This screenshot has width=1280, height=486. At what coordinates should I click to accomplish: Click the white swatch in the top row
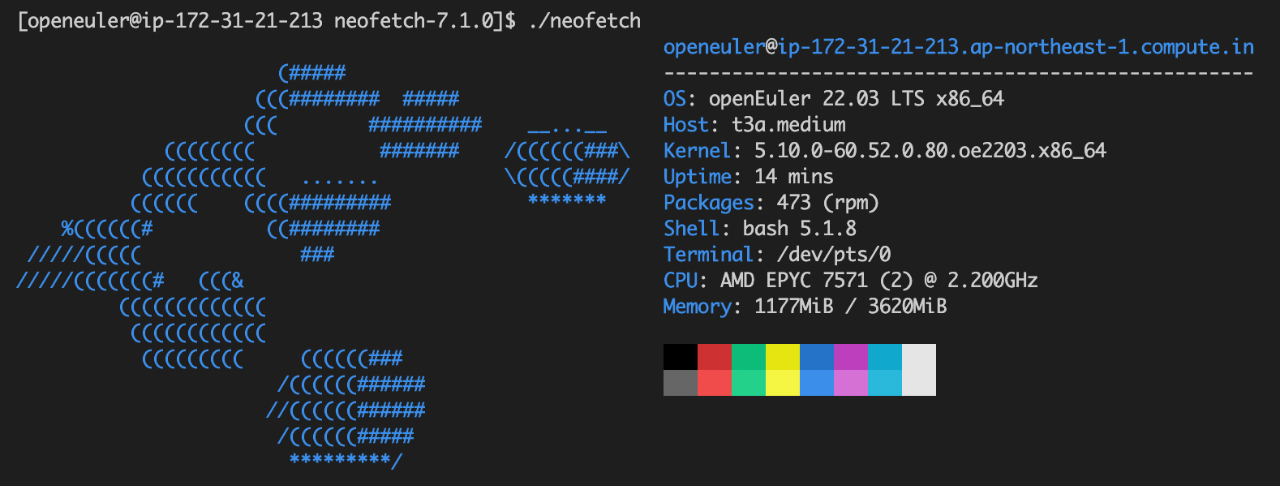(x=918, y=357)
